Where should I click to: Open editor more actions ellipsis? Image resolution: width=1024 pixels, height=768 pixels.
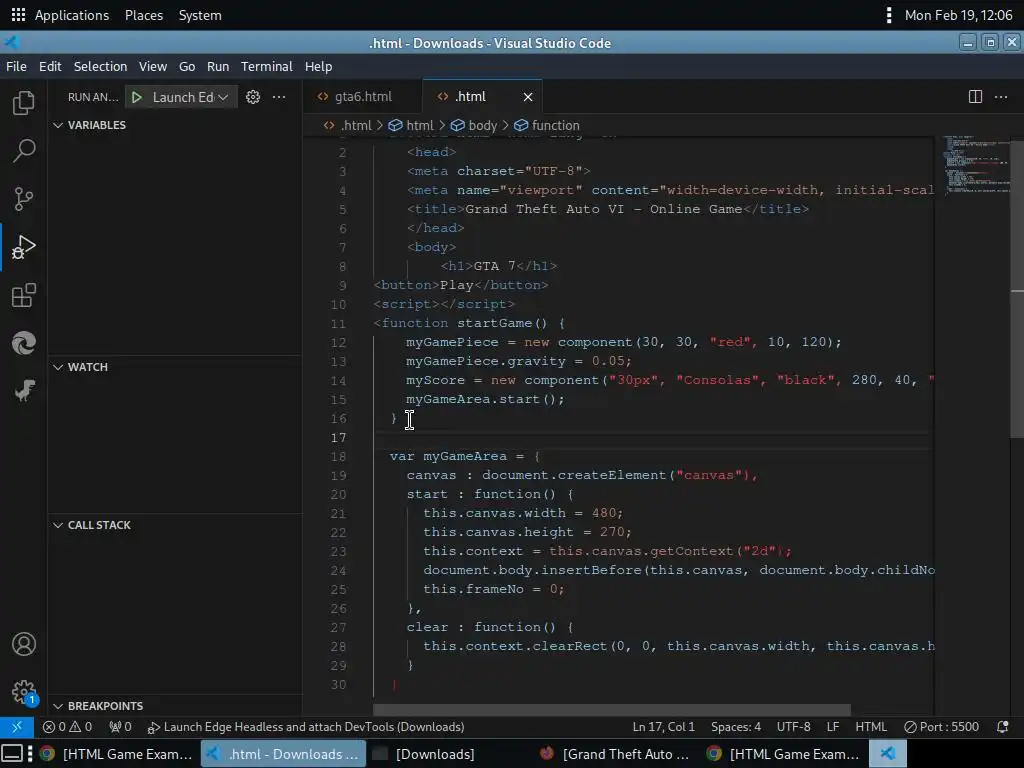pyautogui.click(x=1000, y=97)
